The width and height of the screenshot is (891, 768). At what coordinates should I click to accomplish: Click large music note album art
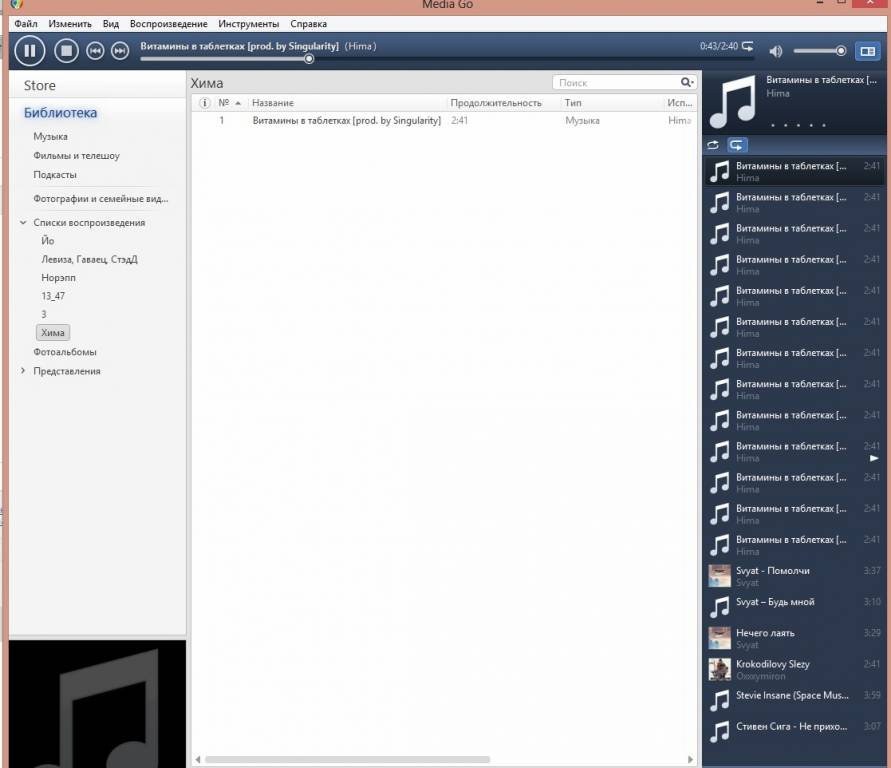click(x=732, y=102)
